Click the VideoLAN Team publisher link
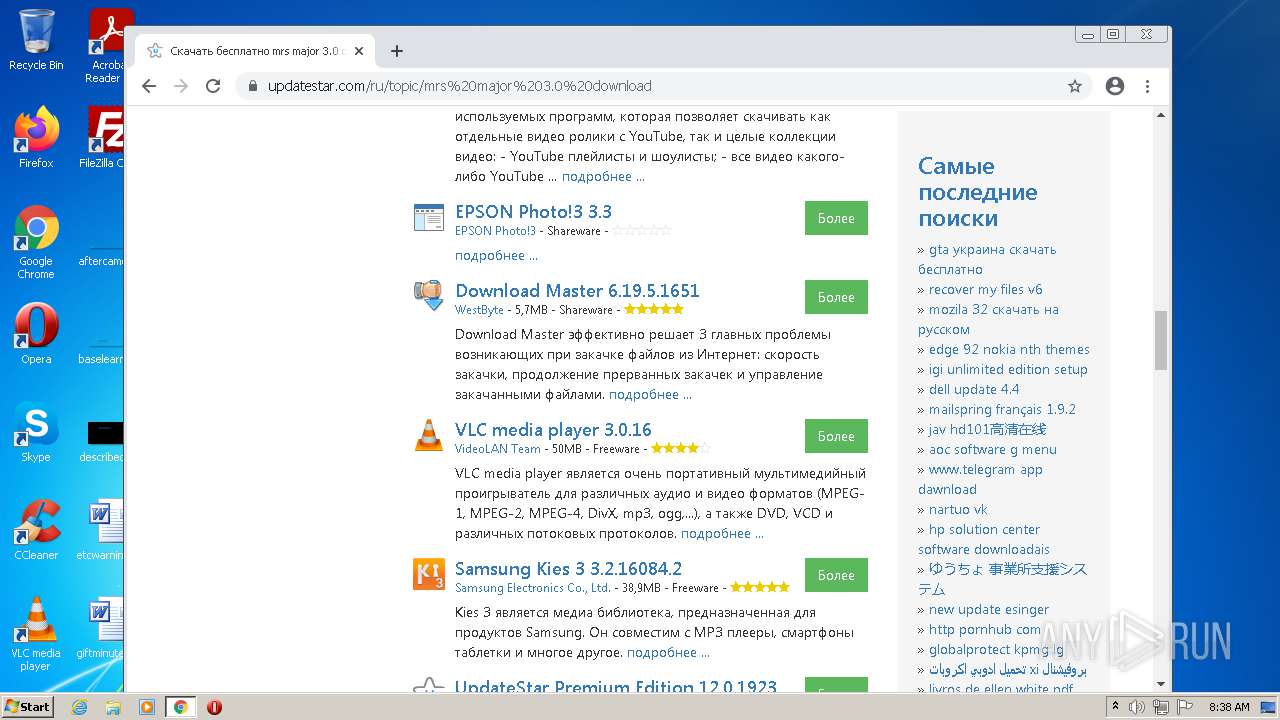 (x=498, y=449)
